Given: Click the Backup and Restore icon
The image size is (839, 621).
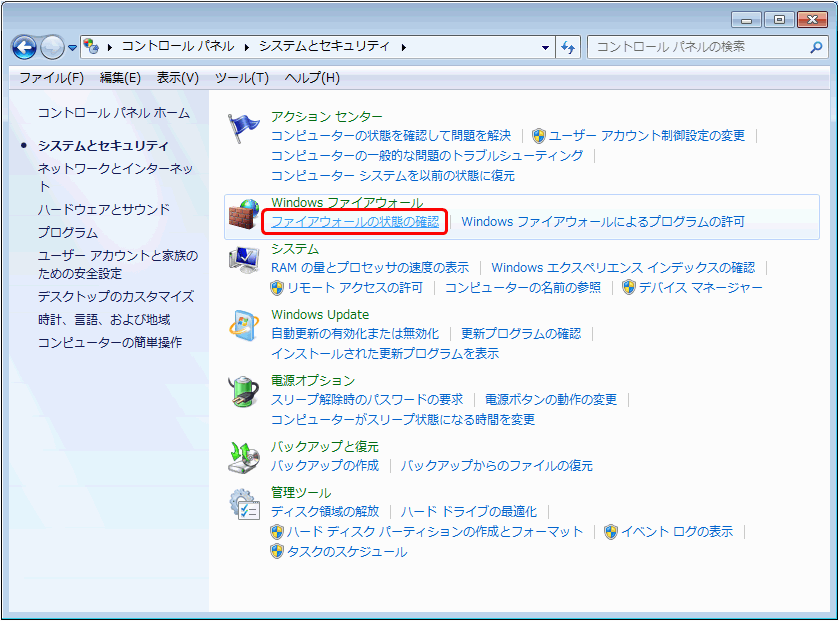Looking at the screenshot, I should (244, 457).
